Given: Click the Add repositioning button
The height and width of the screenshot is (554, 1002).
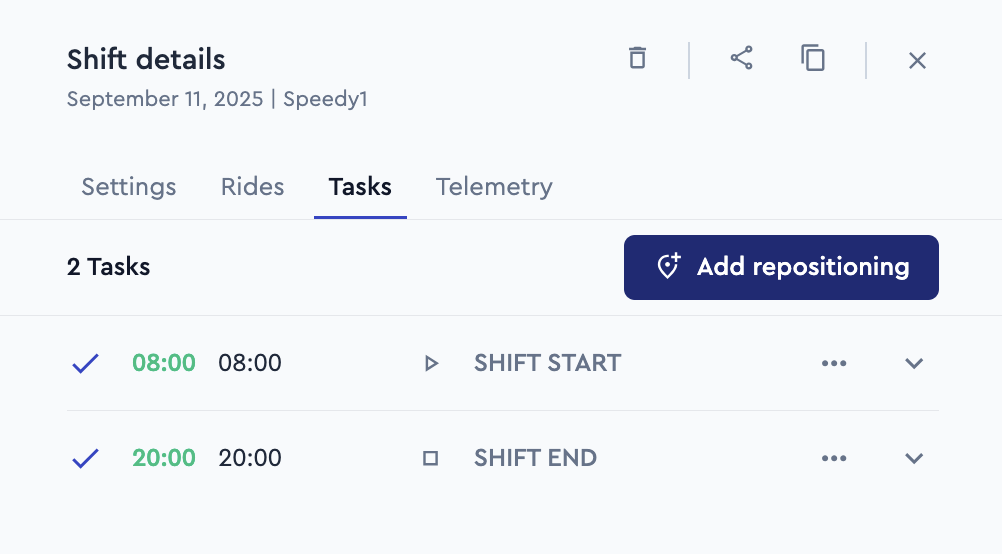Looking at the screenshot, I should [781, 267].
